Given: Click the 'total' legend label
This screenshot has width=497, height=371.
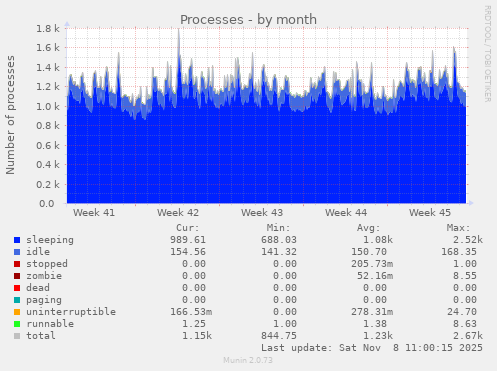Looking at the screenshot, I should click(41, 336).
